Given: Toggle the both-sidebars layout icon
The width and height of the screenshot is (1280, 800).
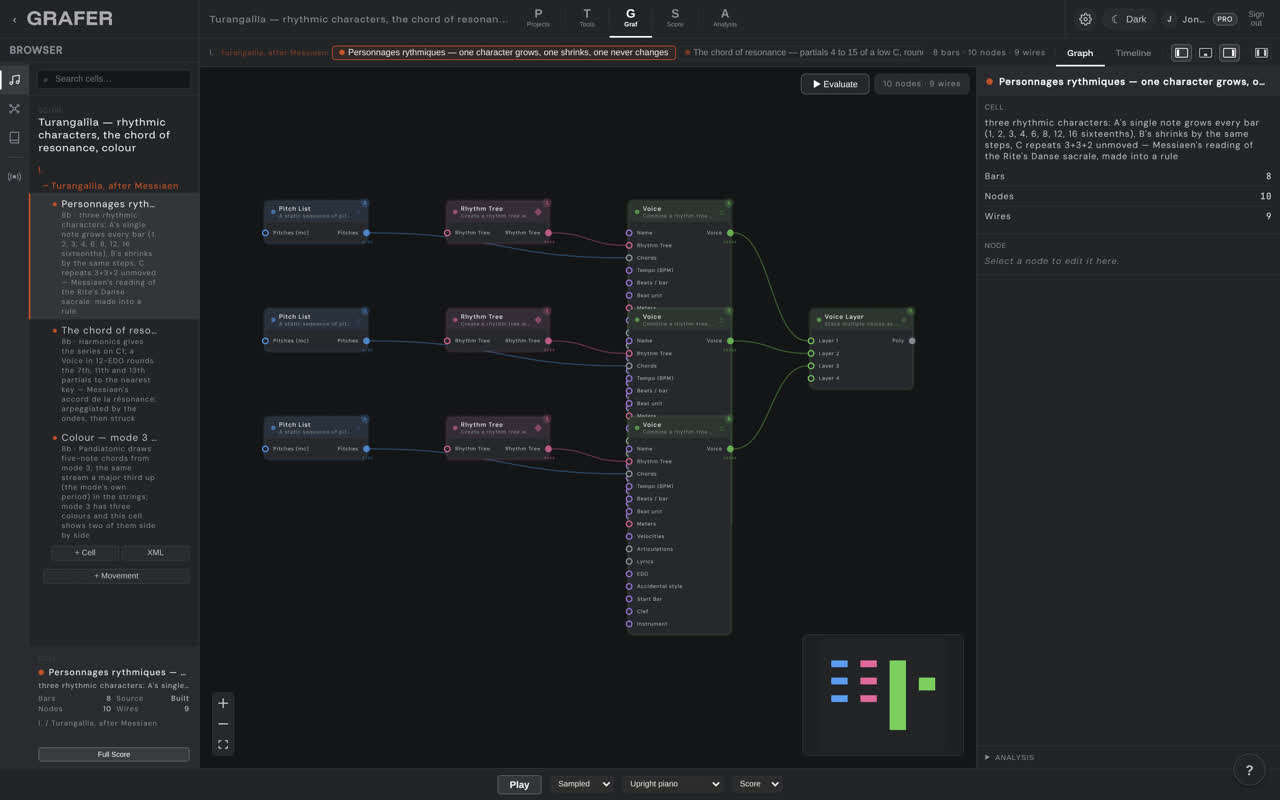Looking at the screenshot, I should [x=1261, y=53].
